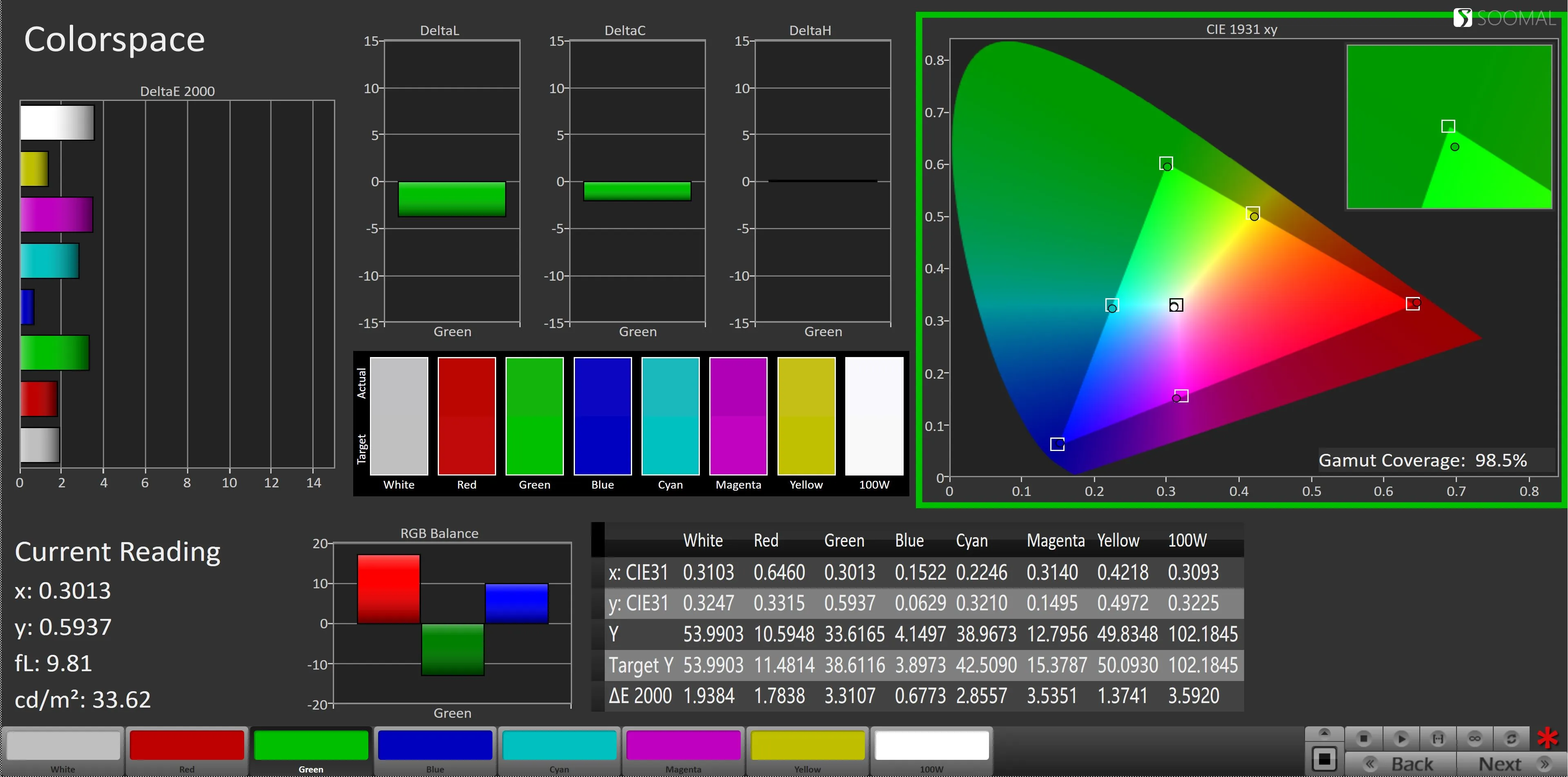Select the 100W swatch in bottom strip
This screenshot has width=1568, height=777.
tap(932, 751)
